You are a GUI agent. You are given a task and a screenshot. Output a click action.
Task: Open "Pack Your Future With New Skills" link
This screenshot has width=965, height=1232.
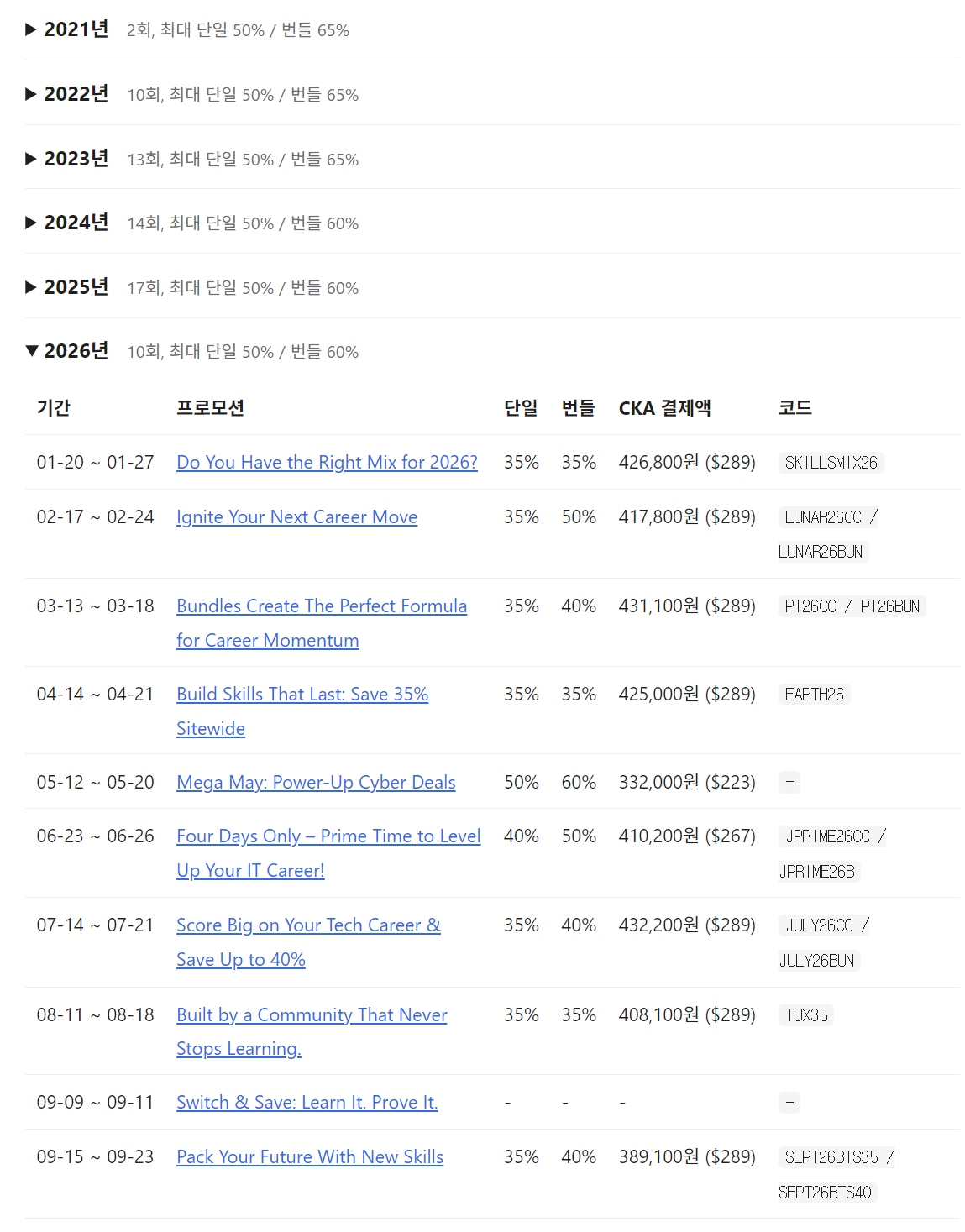point(310,1156)
